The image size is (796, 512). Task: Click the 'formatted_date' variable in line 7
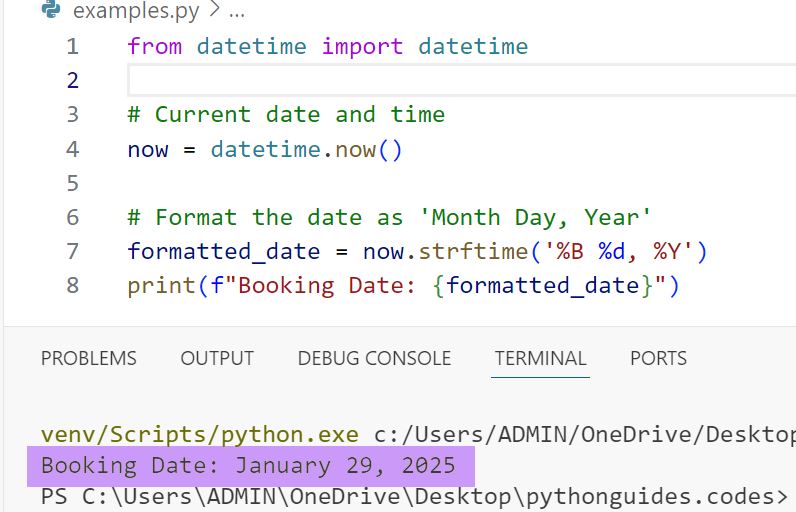pos(224,251)
